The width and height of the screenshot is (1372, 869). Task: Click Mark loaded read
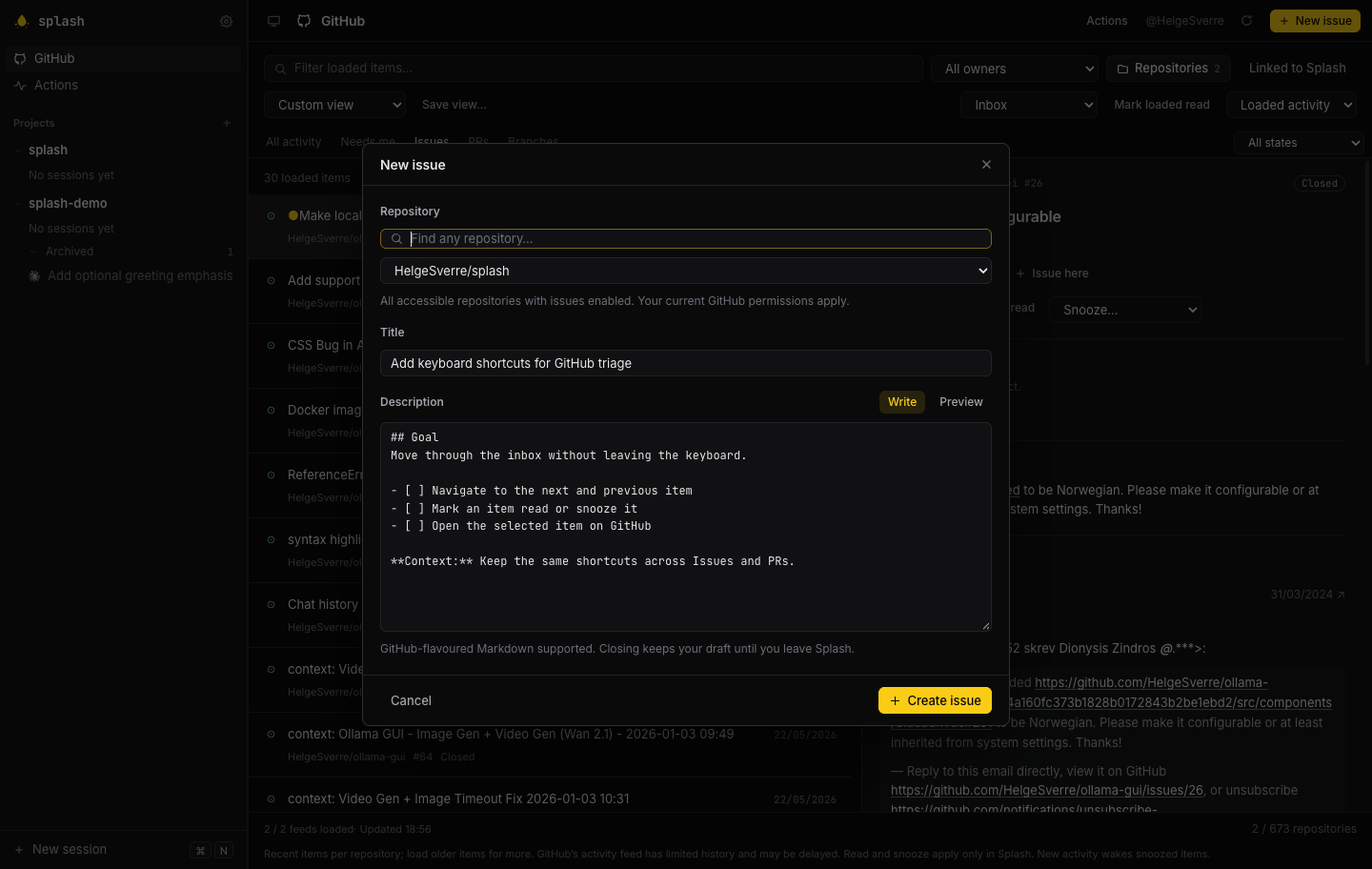1161,105
